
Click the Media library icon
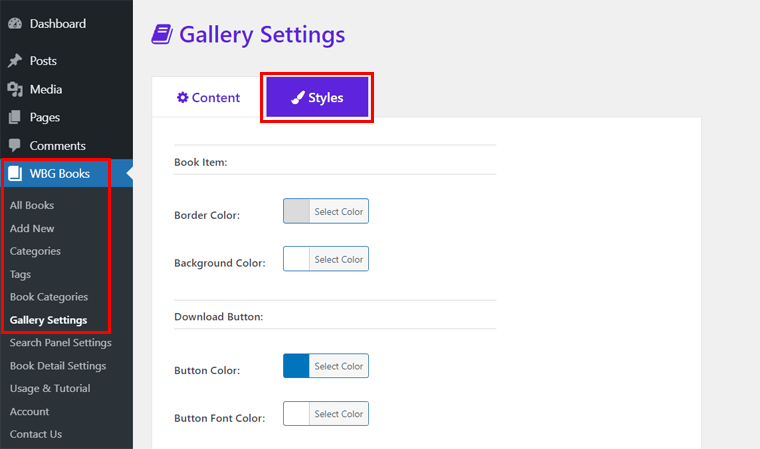[15, 89]
